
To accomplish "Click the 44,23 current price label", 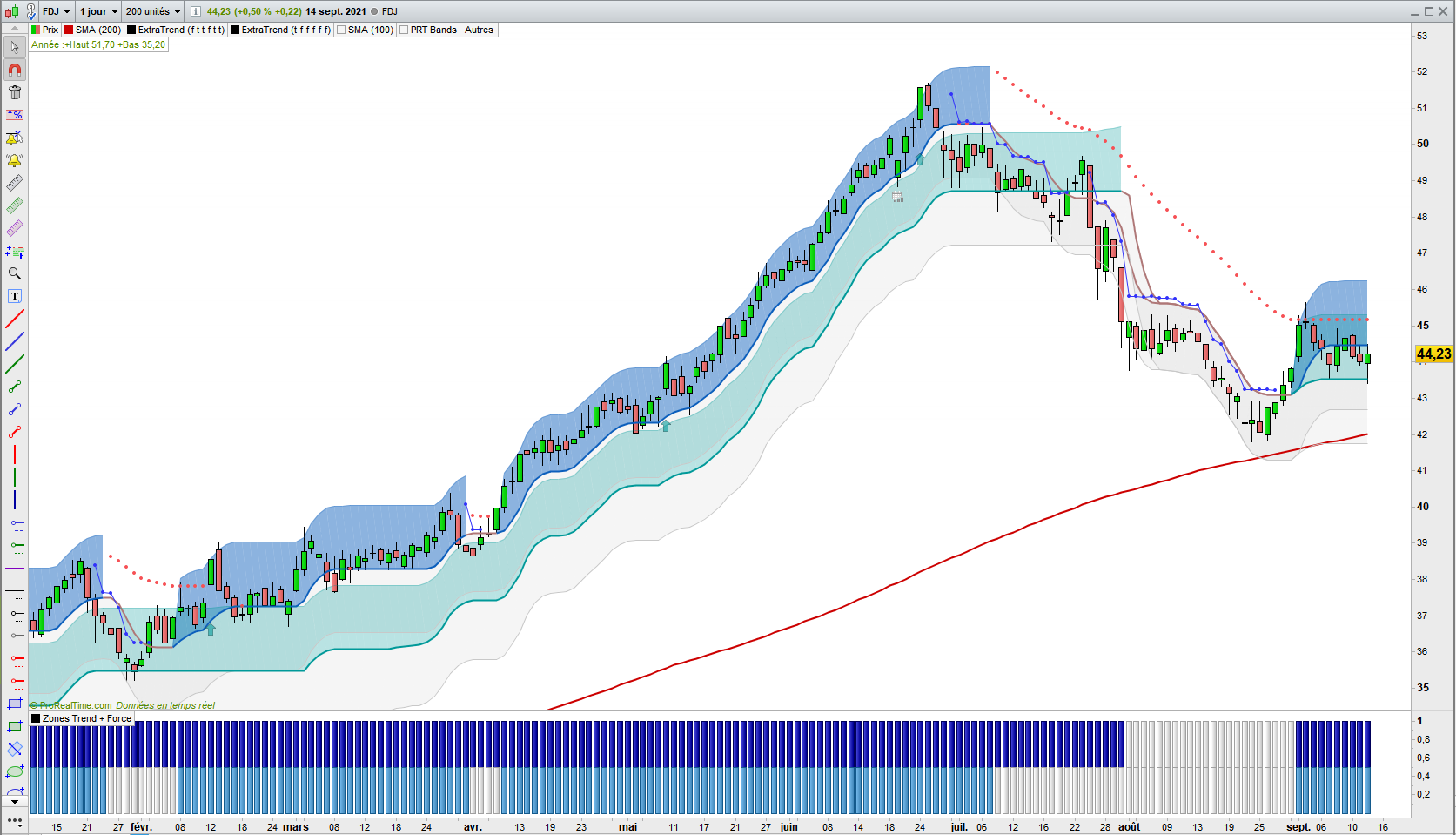I will (1433, 354).
